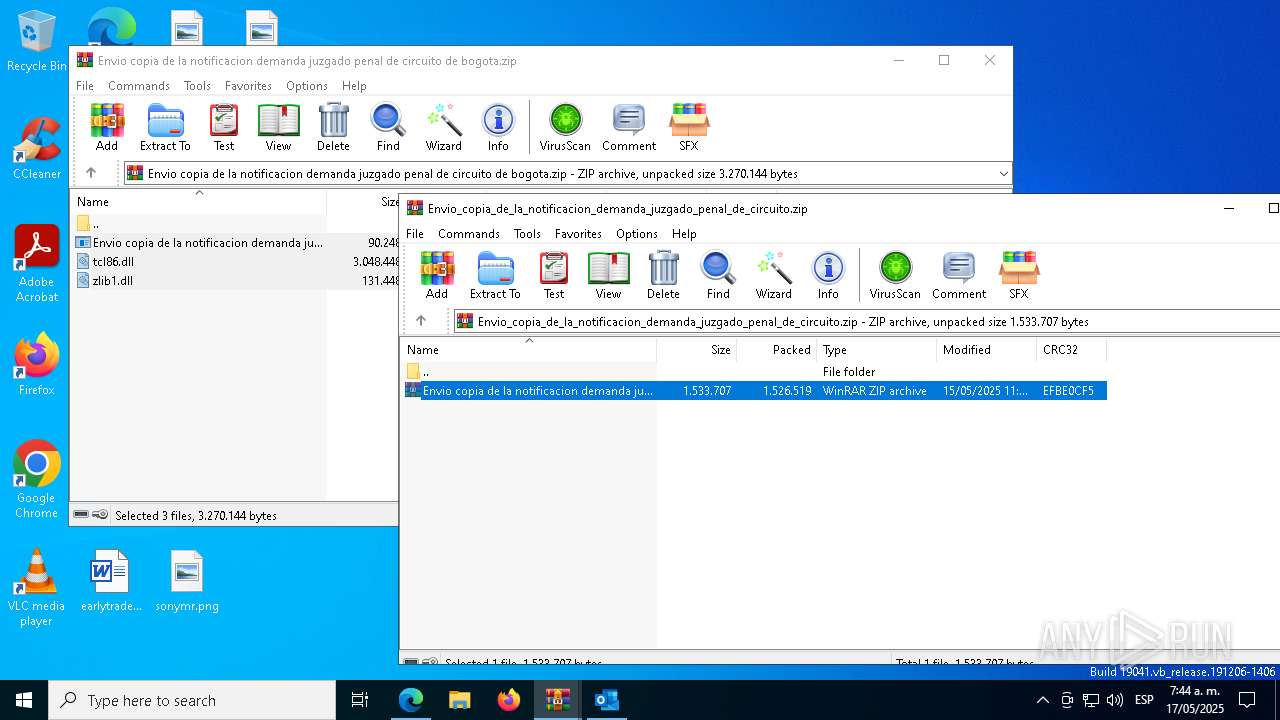
Task: Click SFX icon in front WinRAR window
Action: click(x=1019, y=275)
